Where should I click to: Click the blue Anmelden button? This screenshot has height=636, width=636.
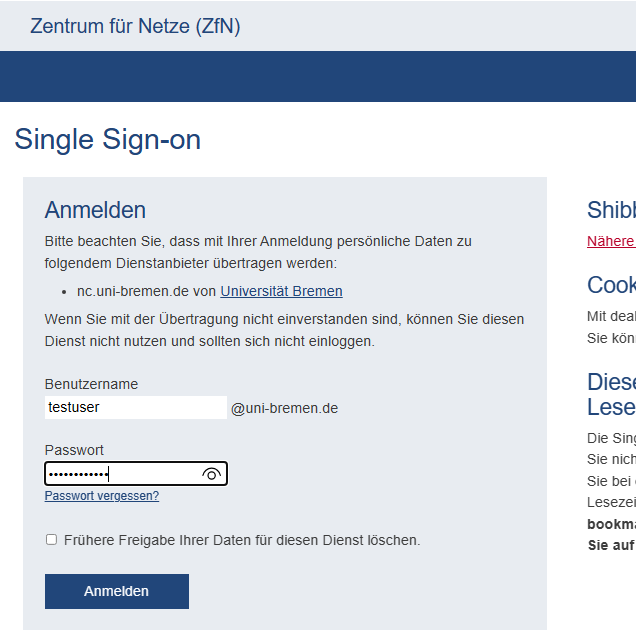[116, 591]
